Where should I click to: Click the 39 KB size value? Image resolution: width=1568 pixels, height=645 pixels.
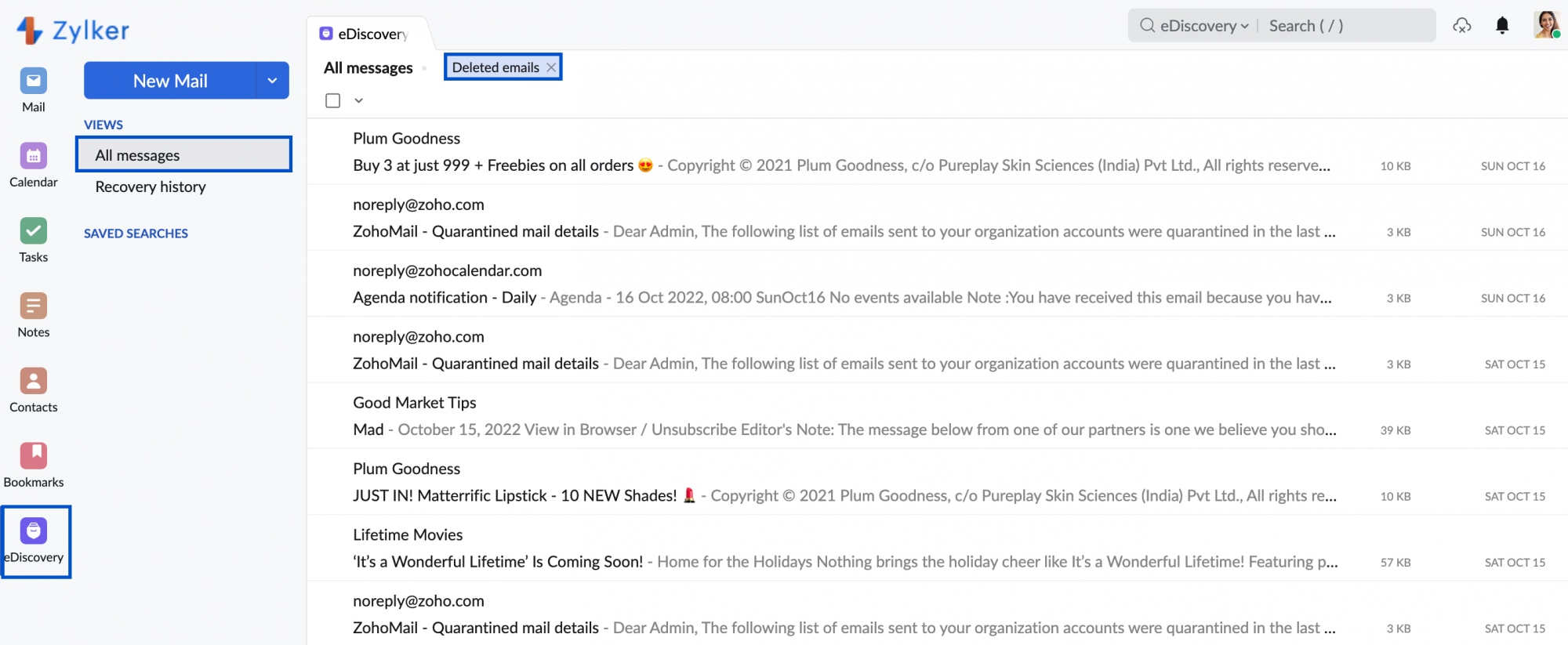(1396, 430)
